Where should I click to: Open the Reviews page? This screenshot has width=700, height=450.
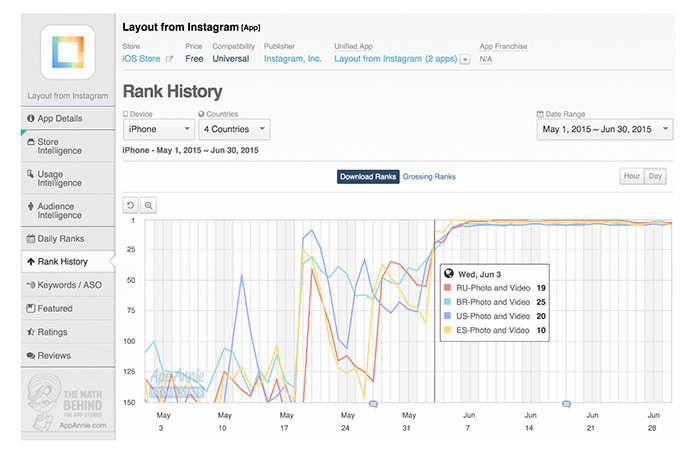68,355
